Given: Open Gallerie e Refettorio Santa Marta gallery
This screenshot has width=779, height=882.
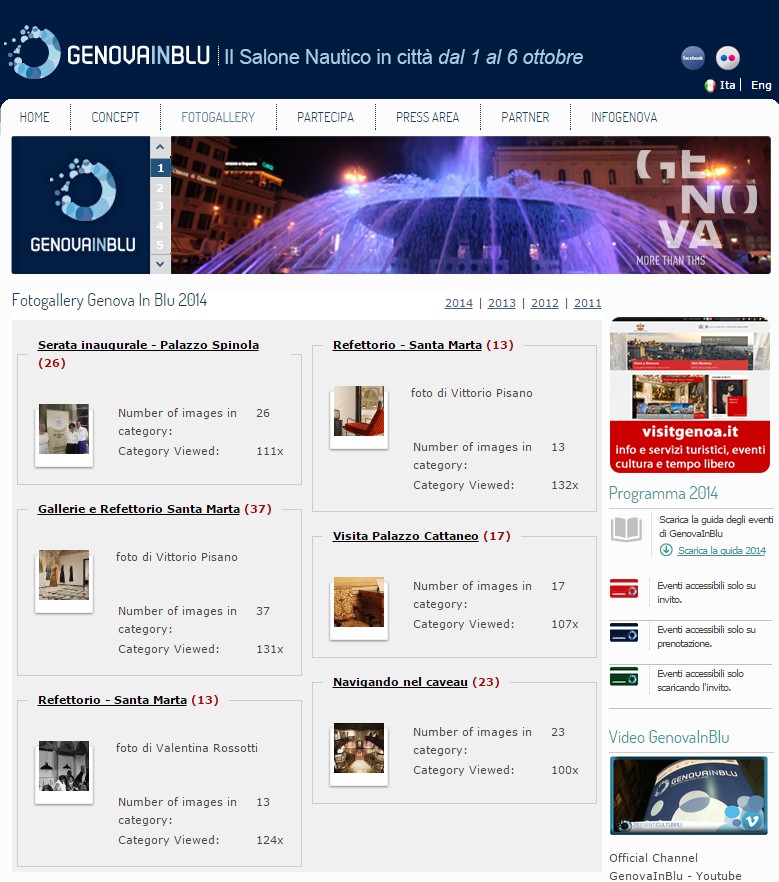Looking at the screenshot, I should 139,508.
